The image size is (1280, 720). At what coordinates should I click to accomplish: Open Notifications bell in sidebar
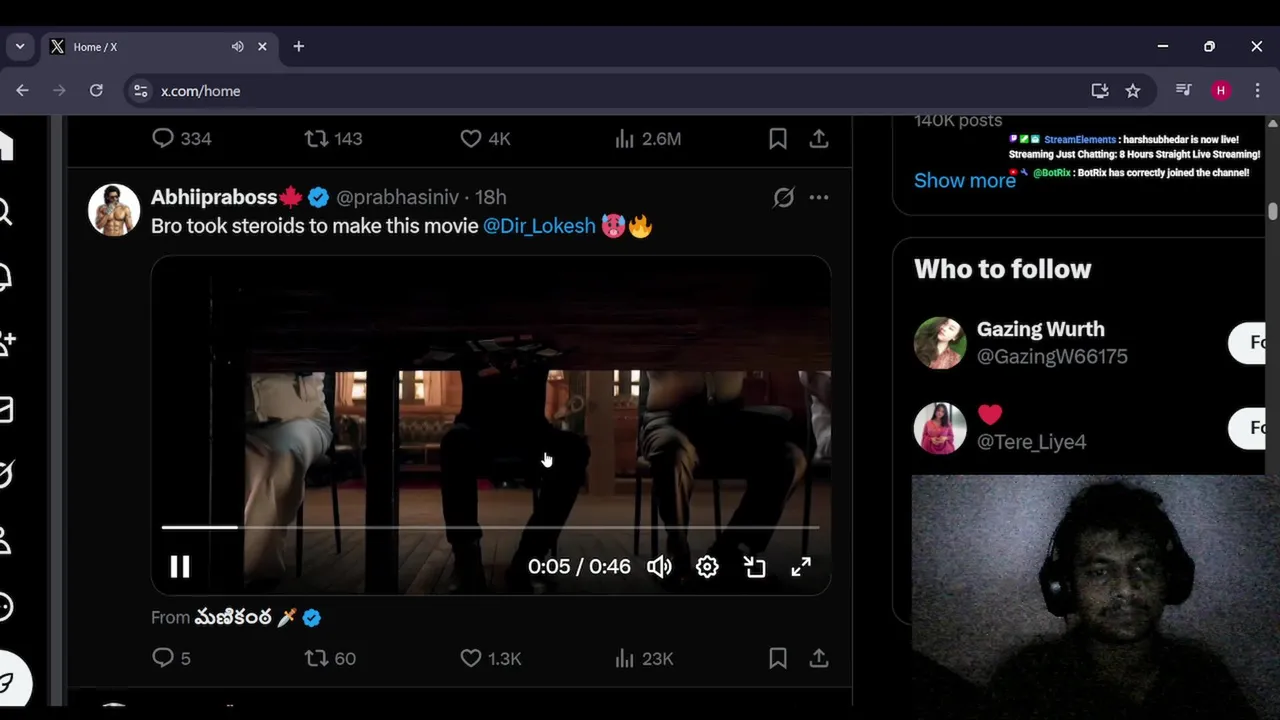4,277
